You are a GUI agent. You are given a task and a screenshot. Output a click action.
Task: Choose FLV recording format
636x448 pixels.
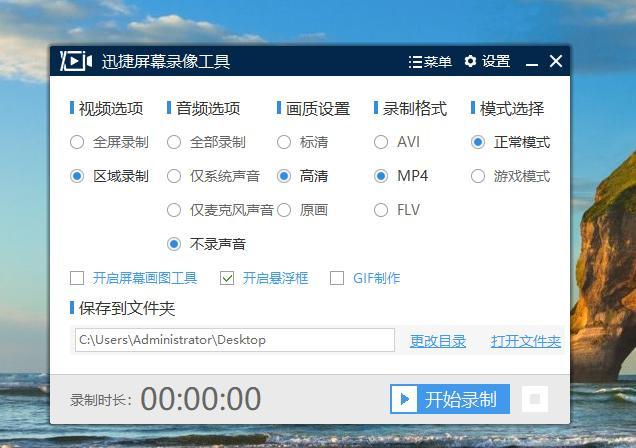click(x=381, y=210)
